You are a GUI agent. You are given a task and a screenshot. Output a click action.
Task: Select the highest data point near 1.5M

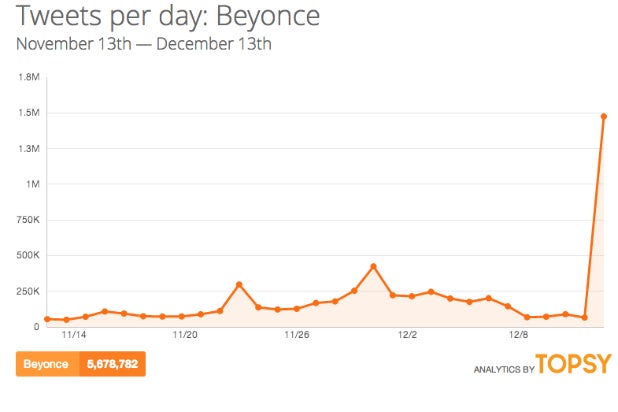click(603, 116)
